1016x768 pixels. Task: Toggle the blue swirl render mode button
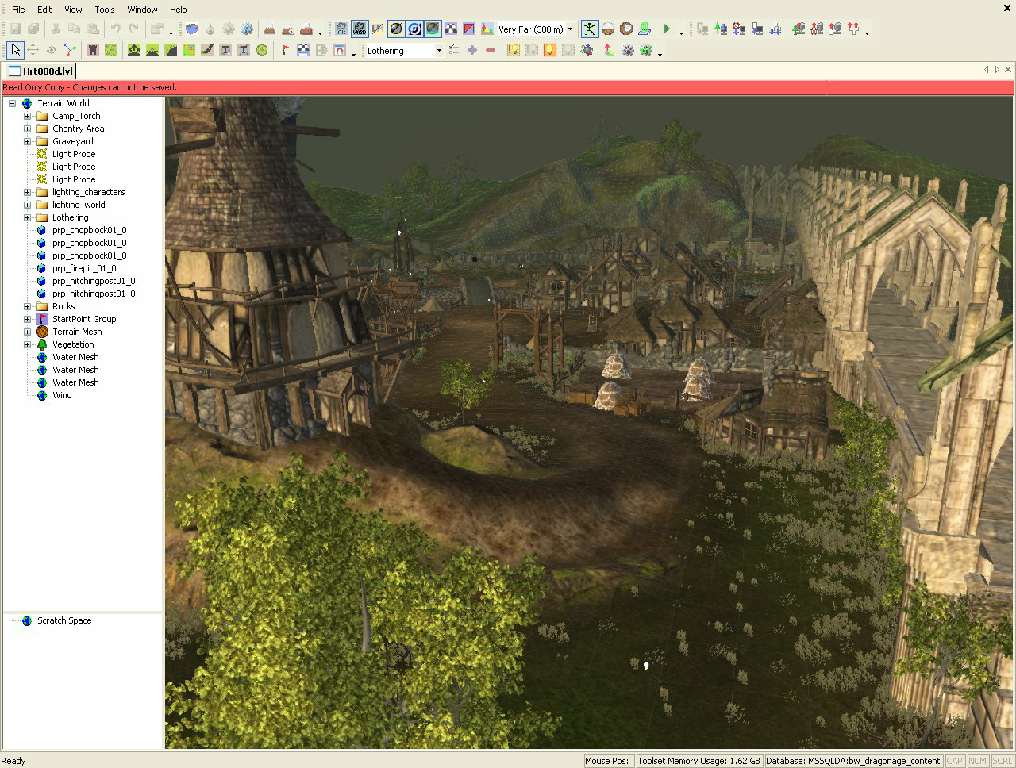tap(414, 29)
